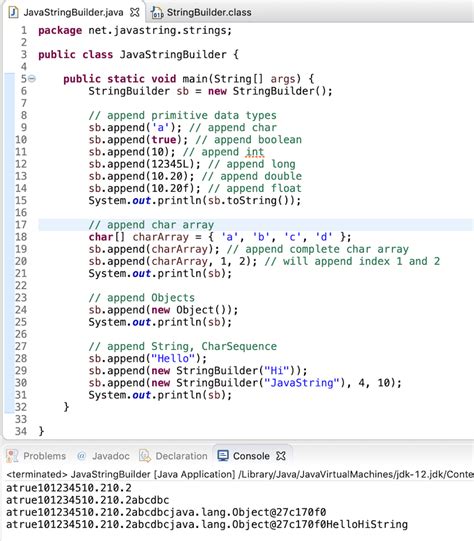The width and height of the screenshot is (474, 541).
Task: Click sb.append(new Object()) statement
Action: click(163, 310)
